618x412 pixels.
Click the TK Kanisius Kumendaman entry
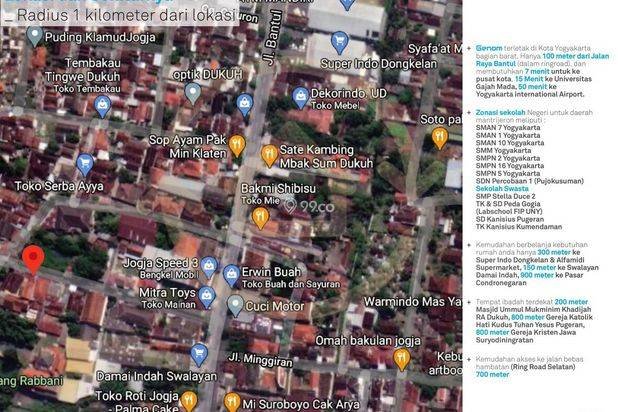[x=519, y=227]
